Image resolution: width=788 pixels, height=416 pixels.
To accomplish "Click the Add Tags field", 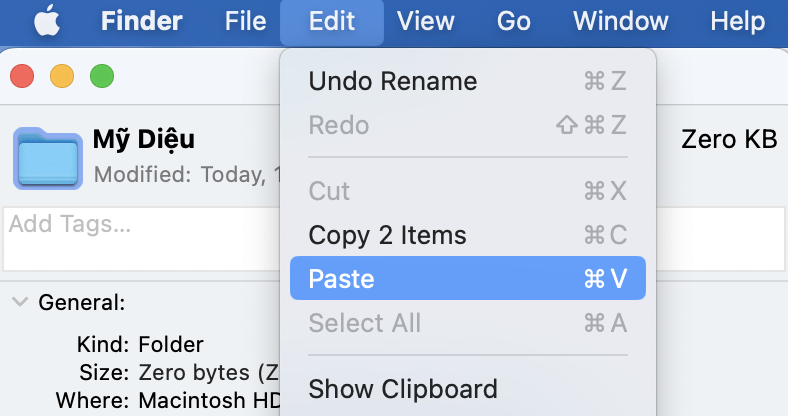I will pyautogui.click(x=140, y=238).
